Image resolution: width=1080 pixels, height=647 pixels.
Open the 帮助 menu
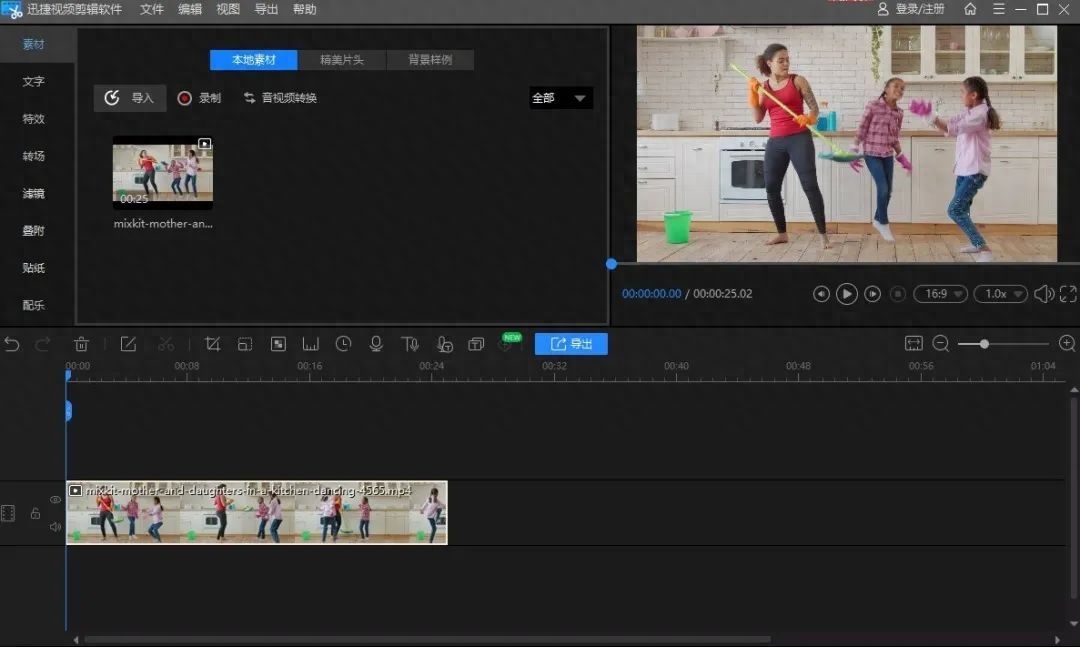point(304,9)
